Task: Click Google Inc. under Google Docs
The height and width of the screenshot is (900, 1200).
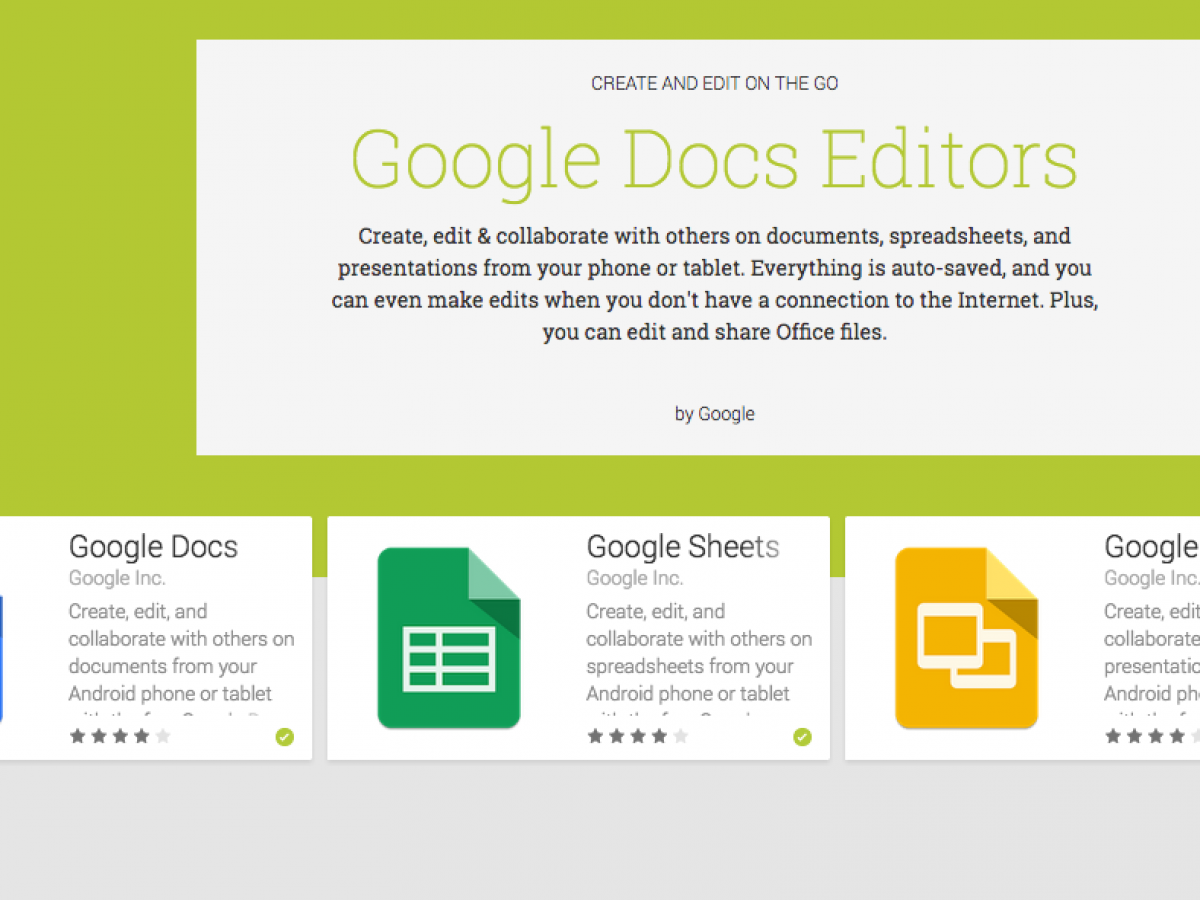Action: pos(117,578)
